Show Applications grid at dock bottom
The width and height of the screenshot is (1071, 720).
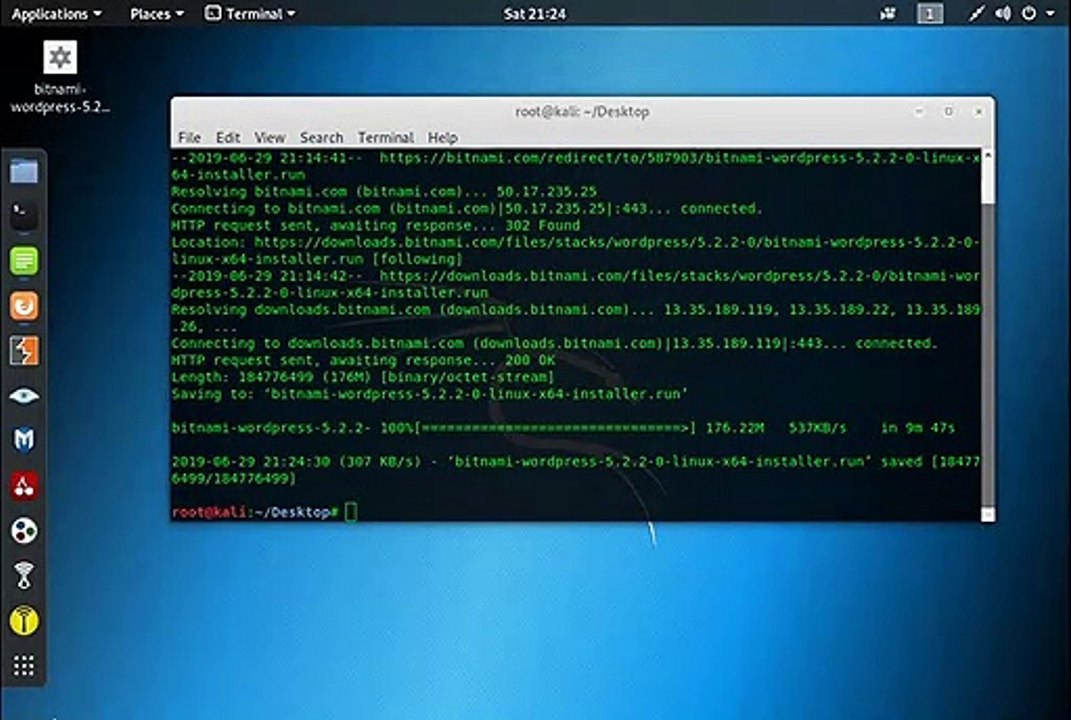(24, 665)
